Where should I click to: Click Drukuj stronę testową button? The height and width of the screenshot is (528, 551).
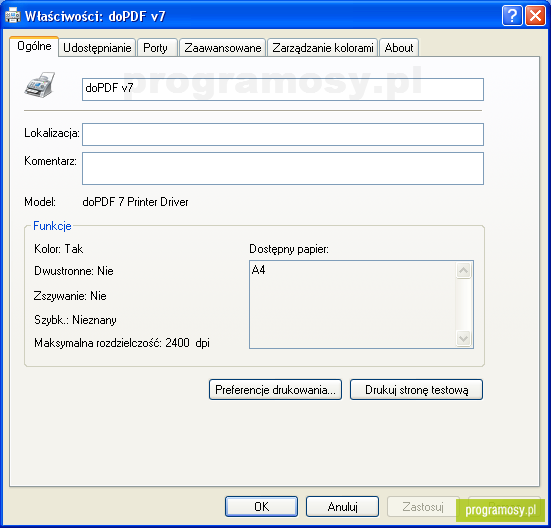(x=416, y=390)
